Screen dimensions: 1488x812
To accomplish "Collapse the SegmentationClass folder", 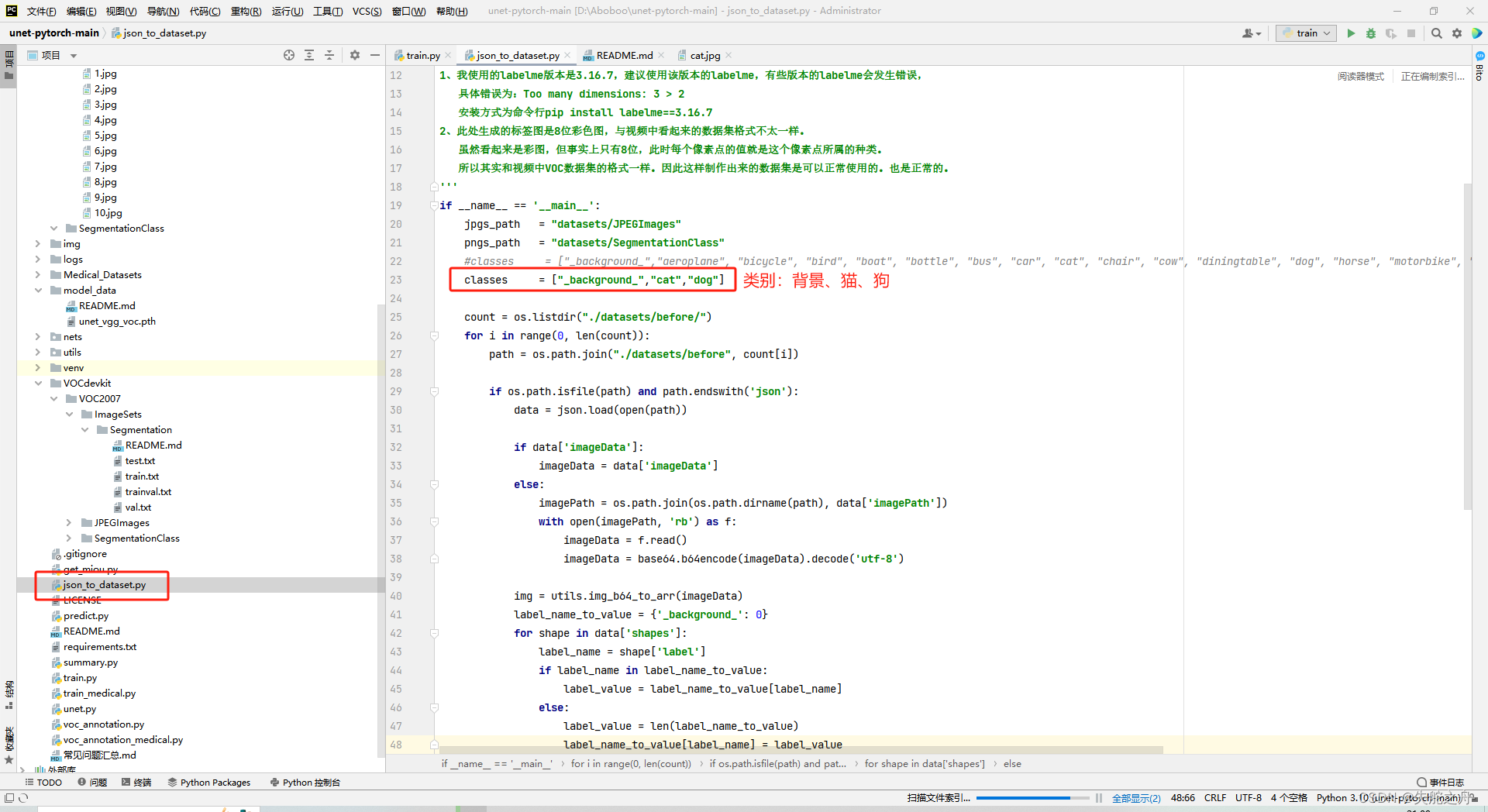I will (x=53, y=229).
